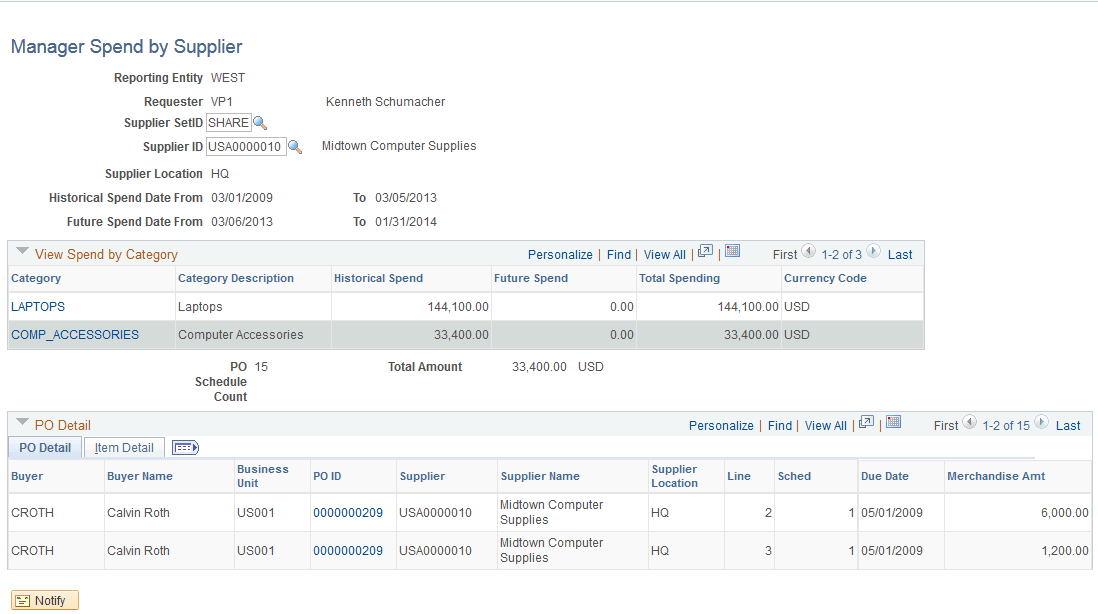Pop out View Spend by Category in new window
This screenshot has width=1098, height=614.
pos(708,253)
